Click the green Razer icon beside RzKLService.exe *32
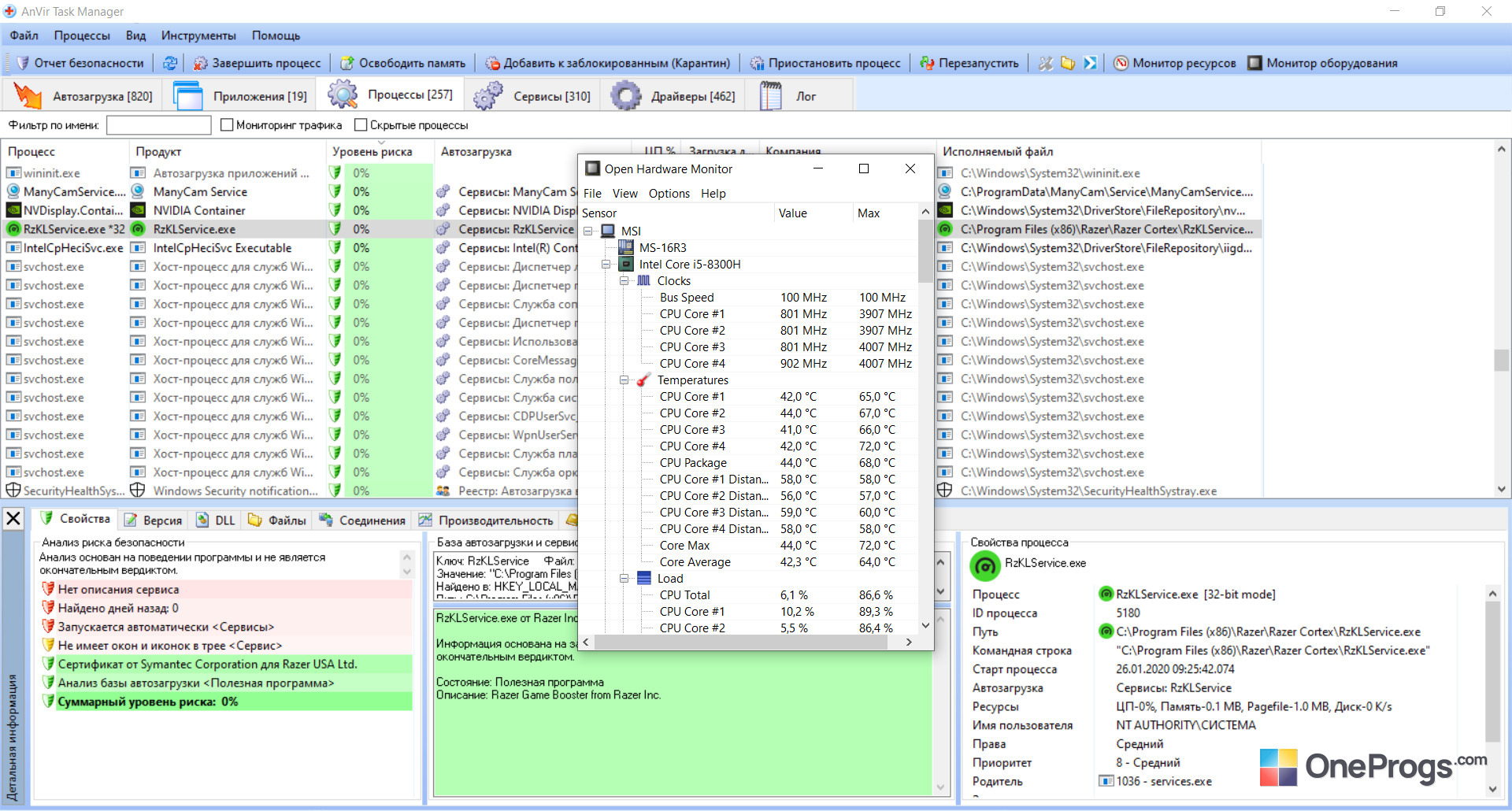Image resolution: width=1512 pixels, height=811 pixels. pos(13,229)
